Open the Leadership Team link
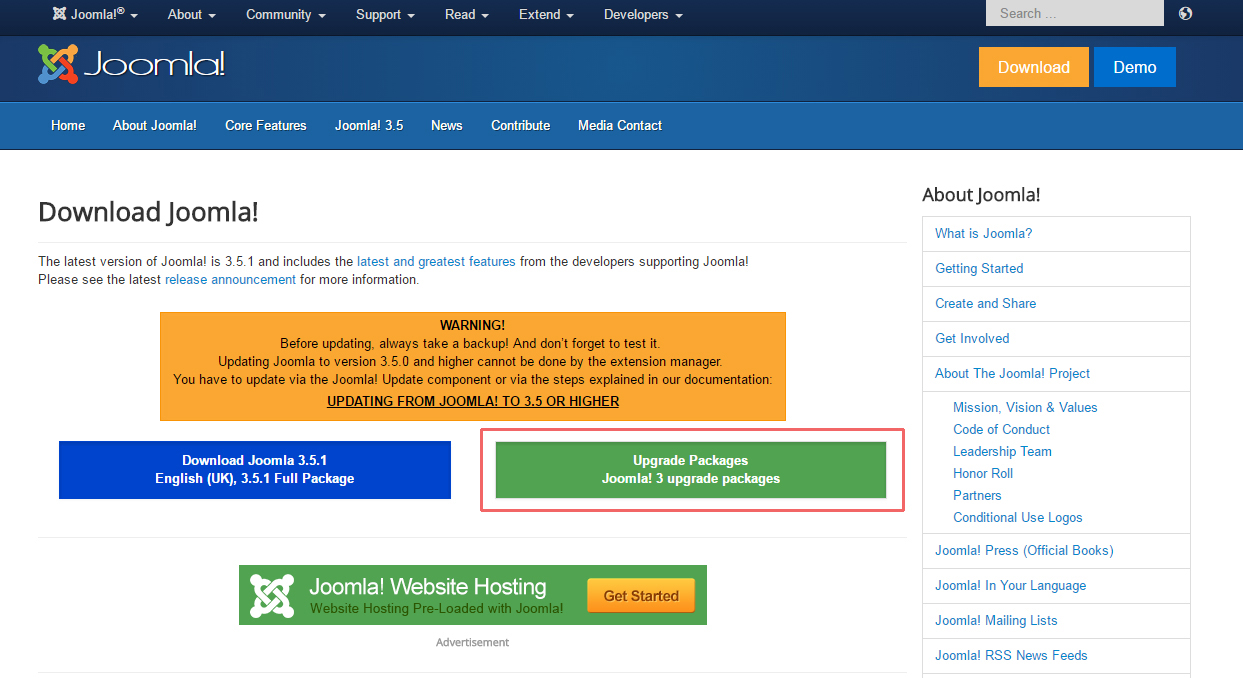This screenshot has width=1243, height=678. pyautogui.click(x=1002, y=451)
